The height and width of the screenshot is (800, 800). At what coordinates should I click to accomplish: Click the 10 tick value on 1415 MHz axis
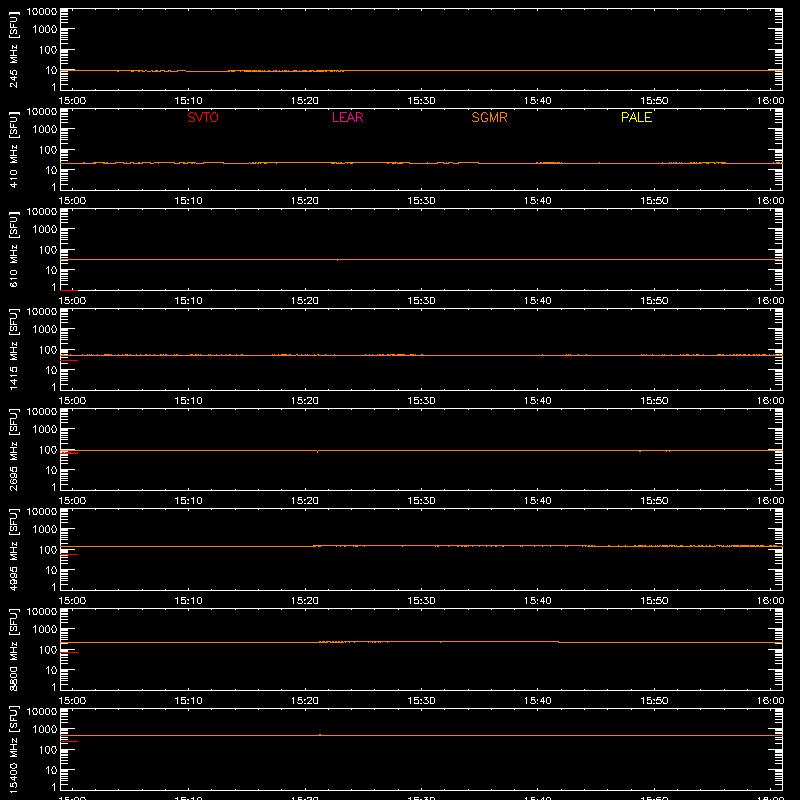click(x=52, y=370)
